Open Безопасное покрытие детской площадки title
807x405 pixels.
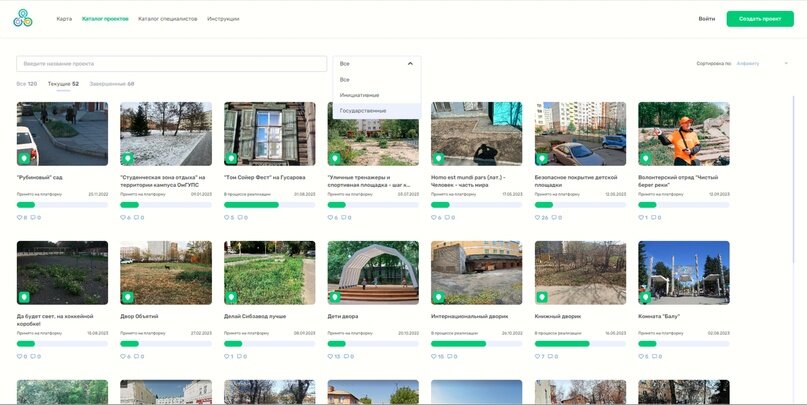(576, 181)
